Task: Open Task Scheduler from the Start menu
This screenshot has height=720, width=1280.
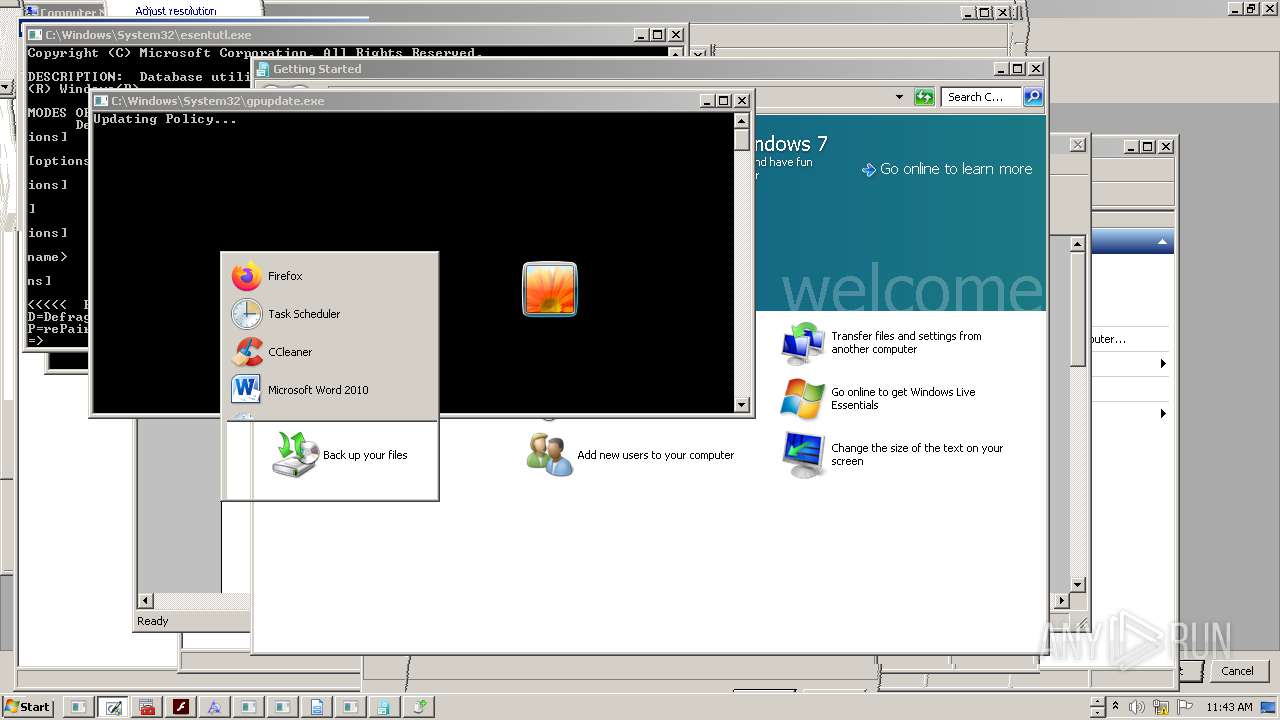Action: click(330, 314)
